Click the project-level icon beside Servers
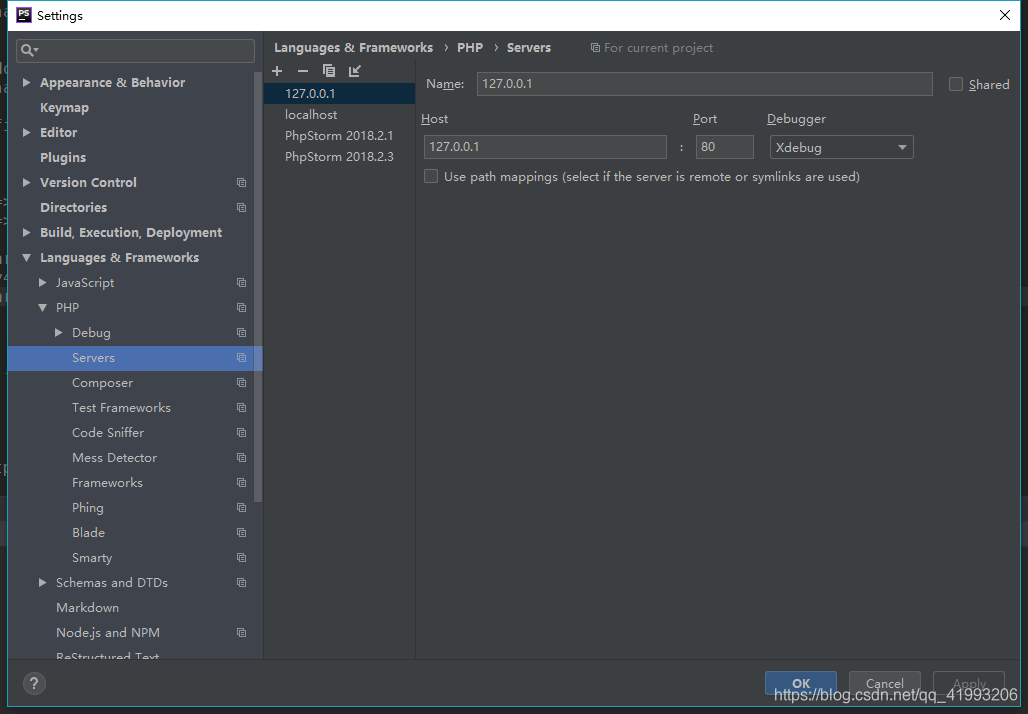The image size is (1028, 714). tap(241, 357)
